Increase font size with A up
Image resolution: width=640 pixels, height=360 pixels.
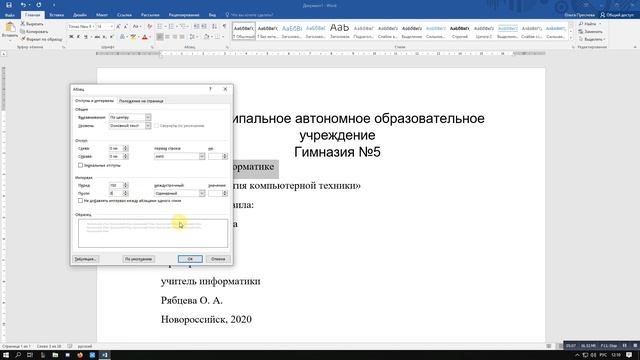coord(118,27)
